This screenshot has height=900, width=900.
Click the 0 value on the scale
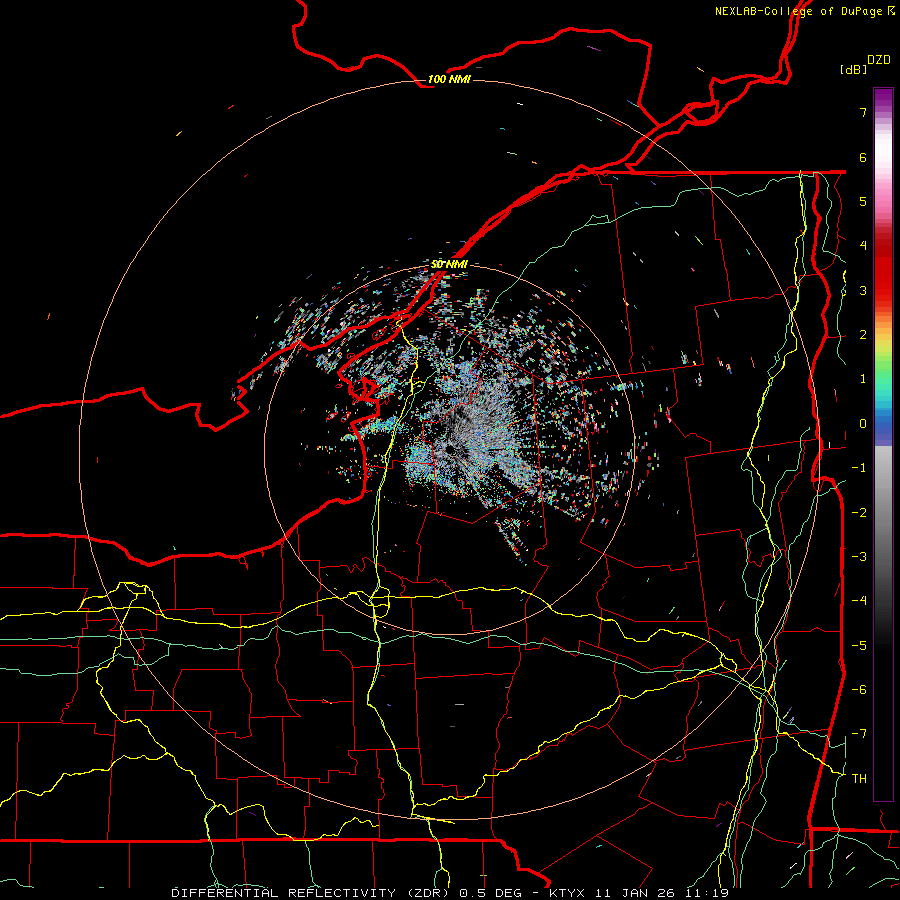pyautogui.click(x=863, y=424)
